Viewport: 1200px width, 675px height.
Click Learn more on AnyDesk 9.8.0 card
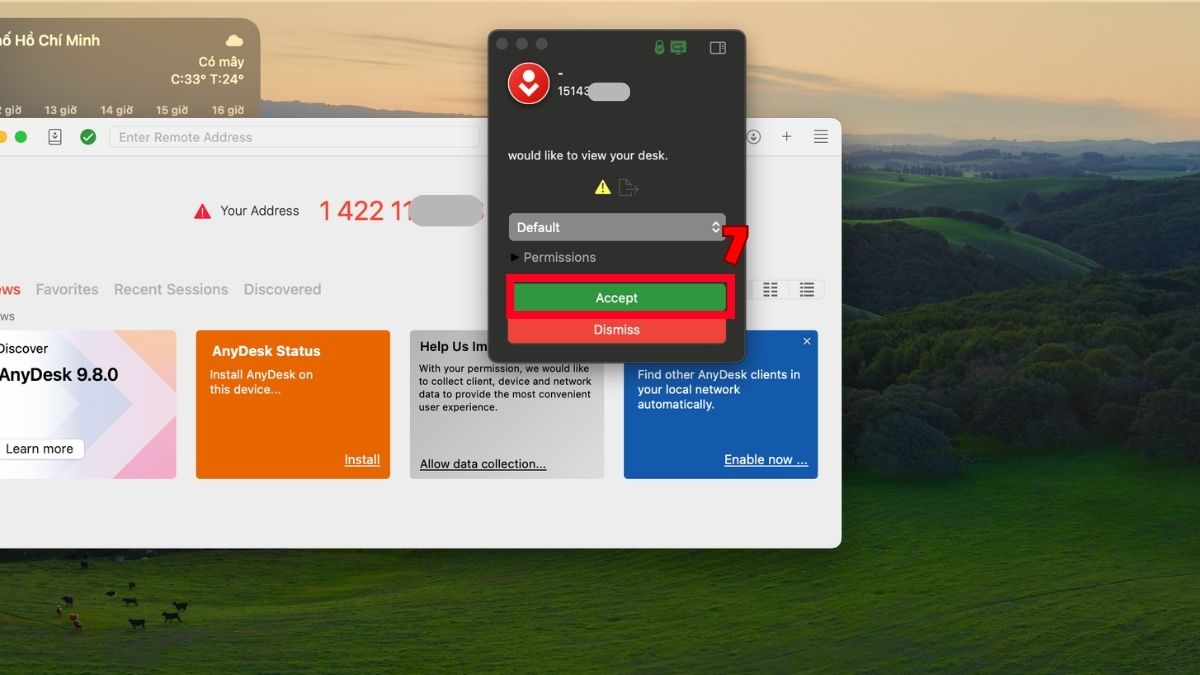pos(40,449)
